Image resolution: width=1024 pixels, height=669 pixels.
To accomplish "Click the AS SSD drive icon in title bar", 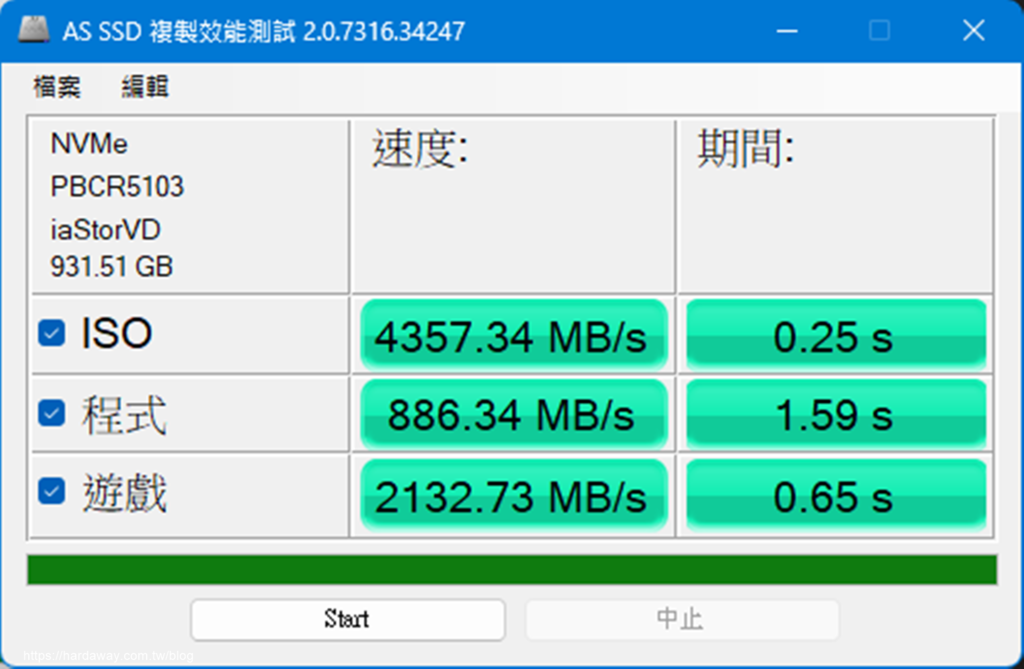I will click(x=35, y=30).
